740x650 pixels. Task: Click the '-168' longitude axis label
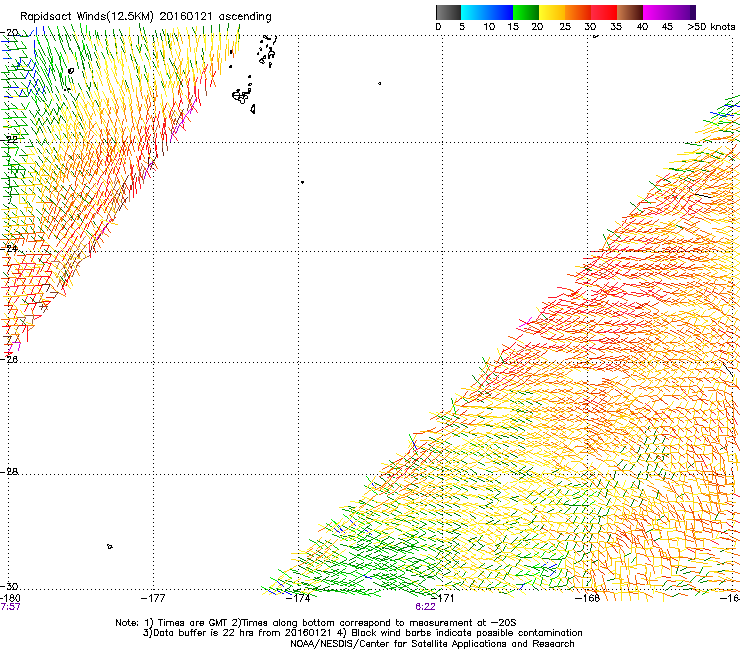(588, 598)
